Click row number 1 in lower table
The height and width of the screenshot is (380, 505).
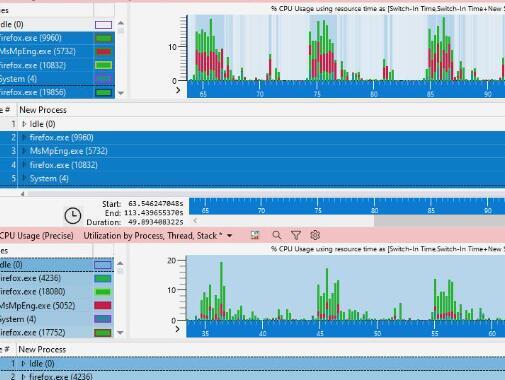click(13, 363)
